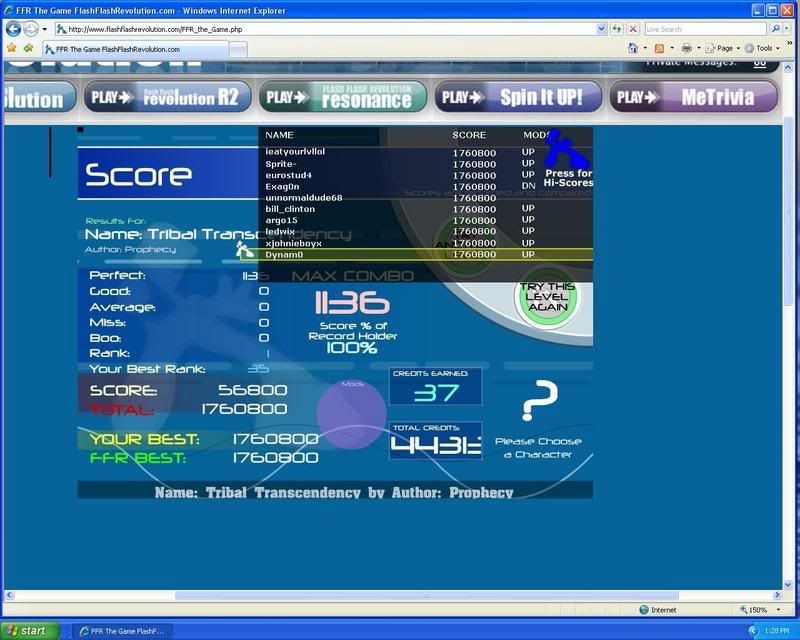Click the Print toolbar icon
Viewport: 800px width, 640px height.
coord(687,48)
